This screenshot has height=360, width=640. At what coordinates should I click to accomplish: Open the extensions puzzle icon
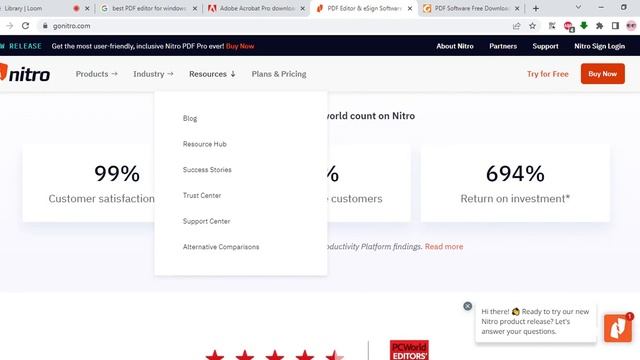point(599,26)
